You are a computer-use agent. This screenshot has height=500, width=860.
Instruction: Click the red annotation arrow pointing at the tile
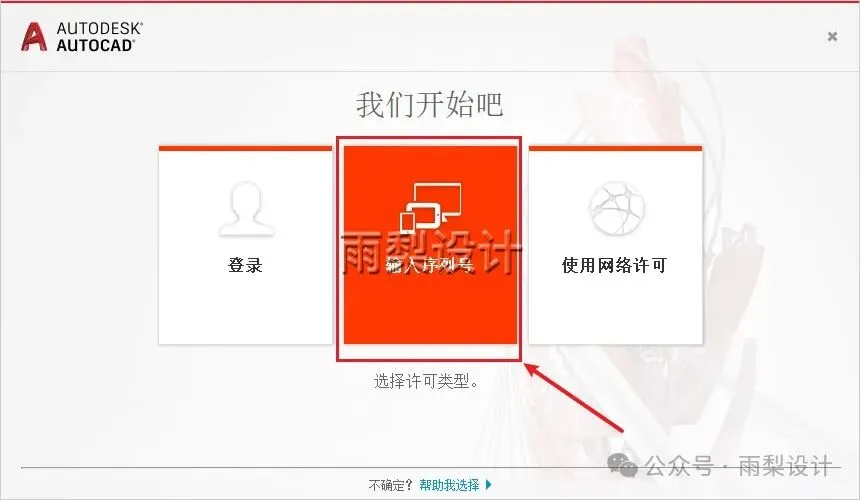[x=575, y=398]
